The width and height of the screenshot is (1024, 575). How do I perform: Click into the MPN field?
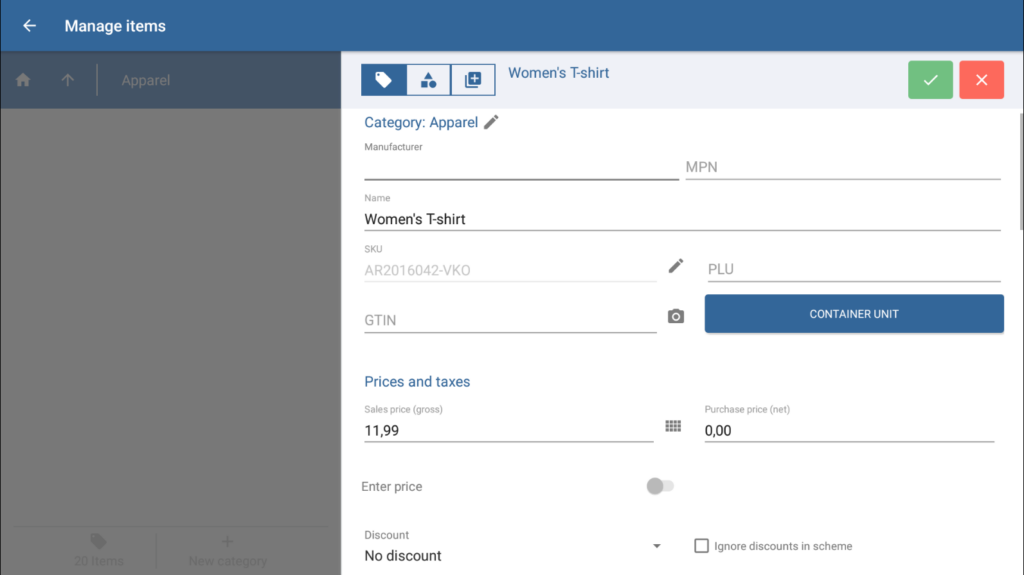pos(842,167)
